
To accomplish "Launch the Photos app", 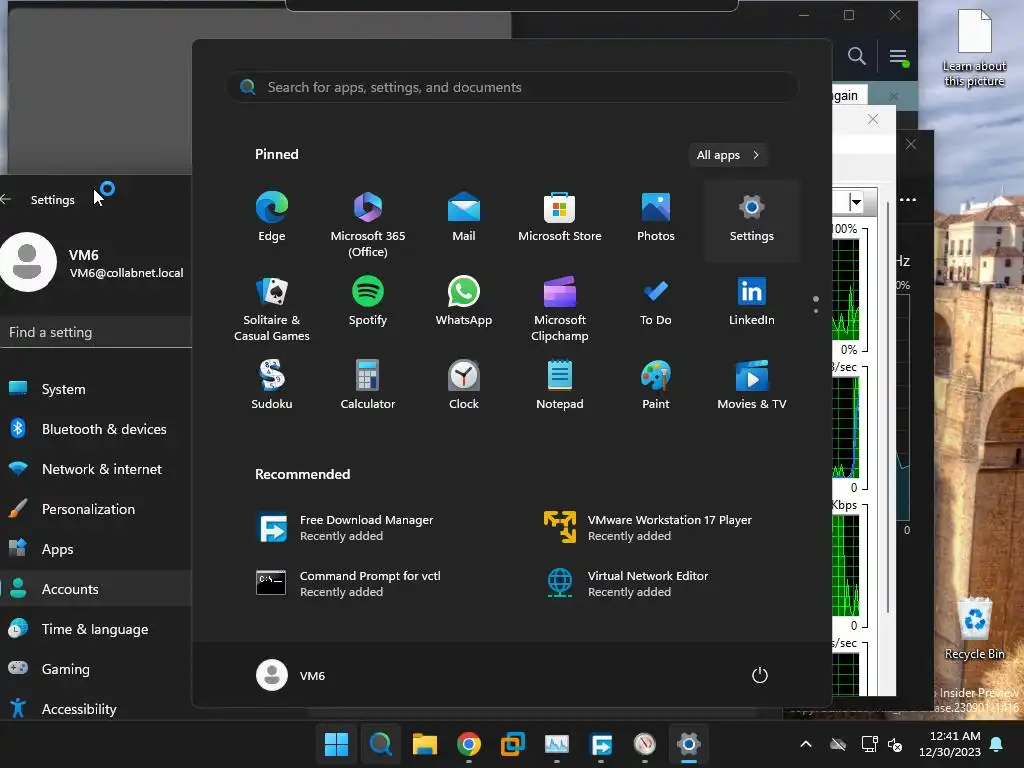I will [x=656, y=217].
